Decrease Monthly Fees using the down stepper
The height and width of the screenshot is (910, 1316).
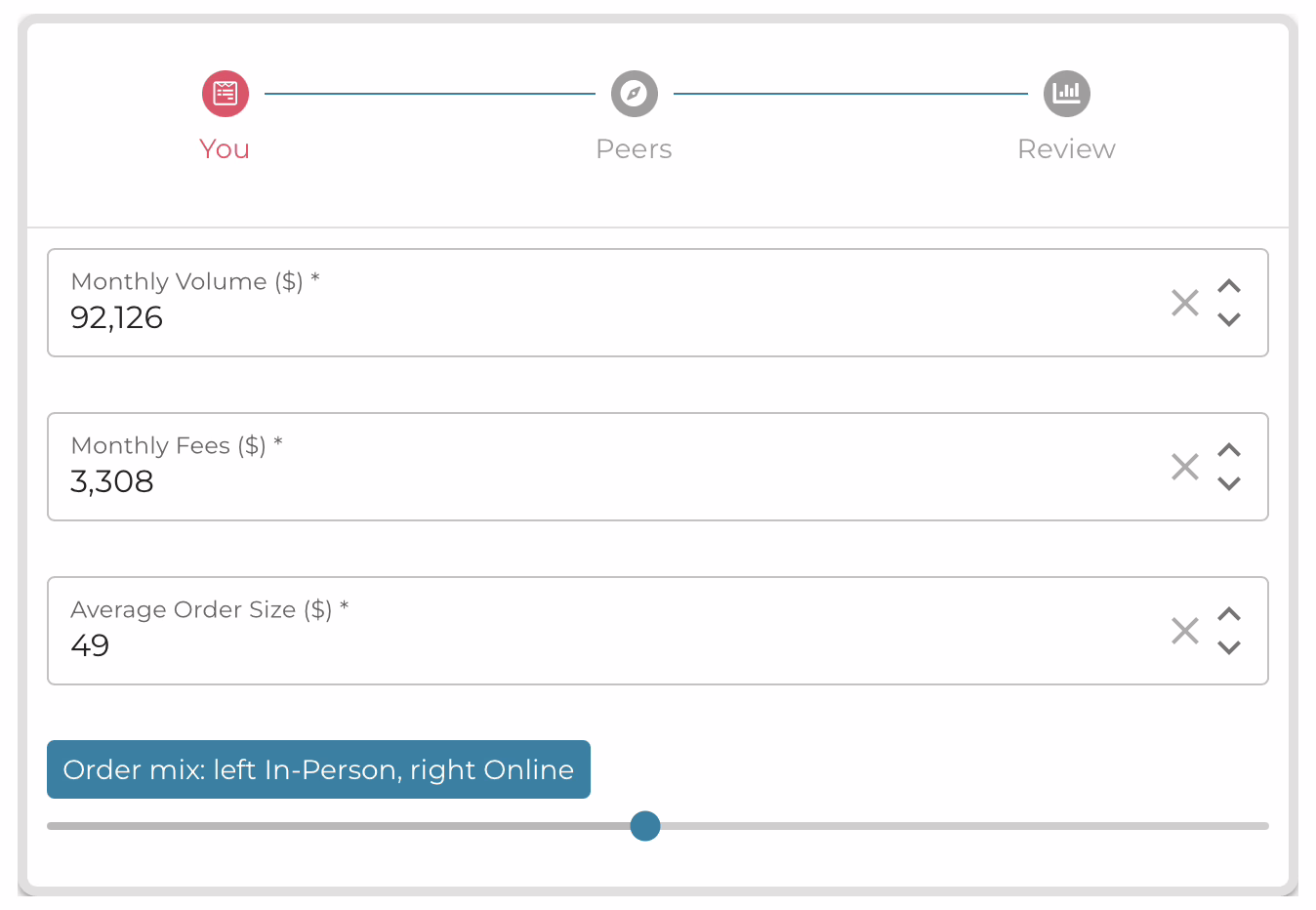tap(1229, 482)
